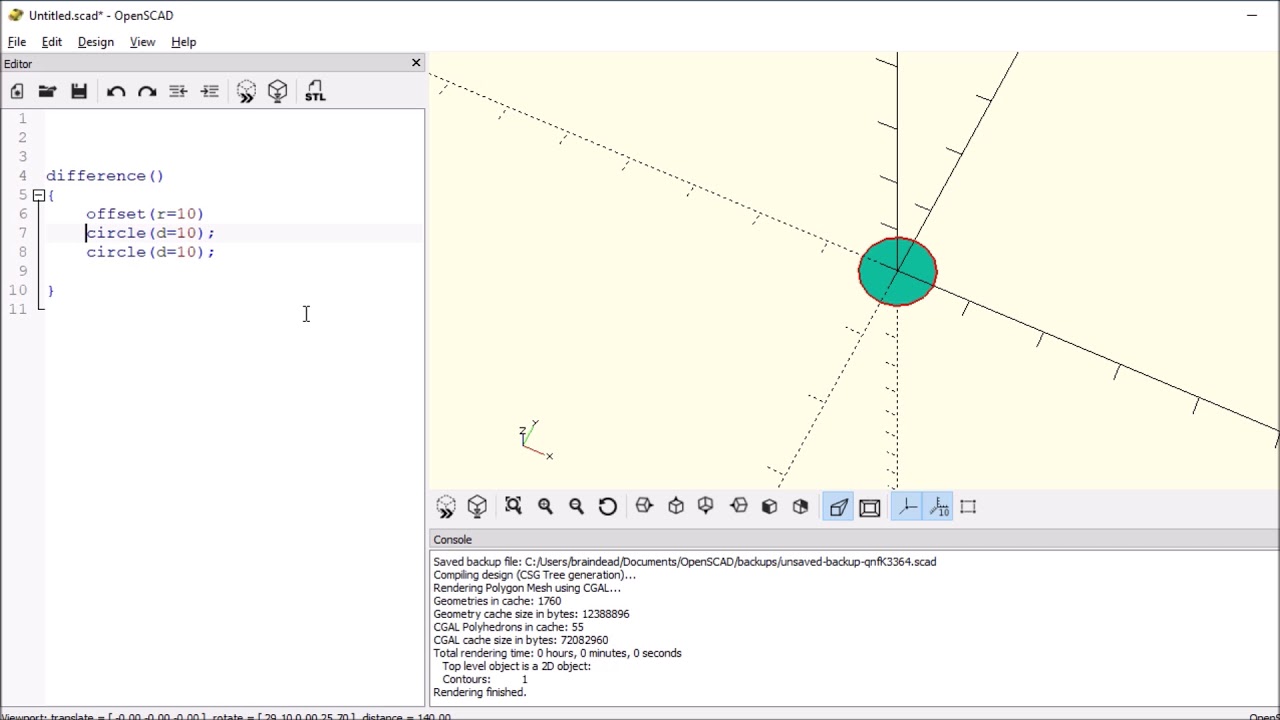Collapse the code fold at line 5
Screen dimensions: 1280x720
click(38, 195)
